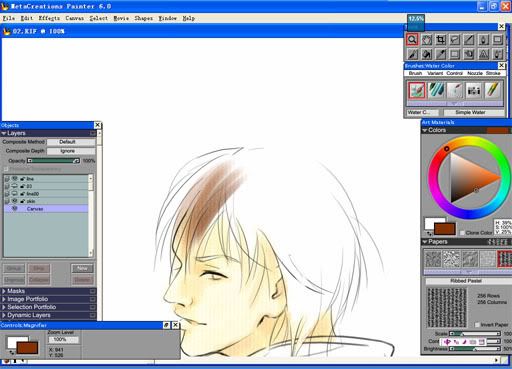Select the triangle-shaped tool in the toolbox
The height and width of the screenshot is (369, 512).
[483, 54]
